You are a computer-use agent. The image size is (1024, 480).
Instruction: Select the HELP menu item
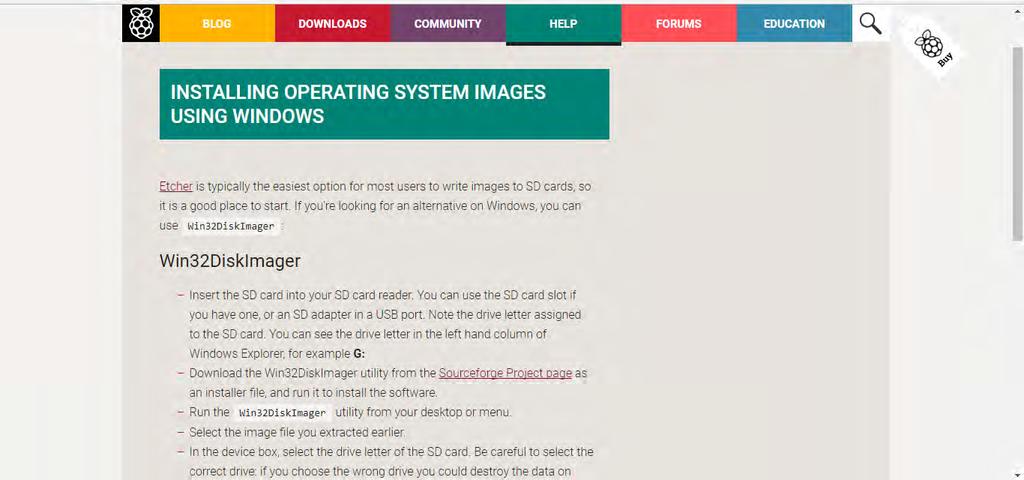[563, 24]
